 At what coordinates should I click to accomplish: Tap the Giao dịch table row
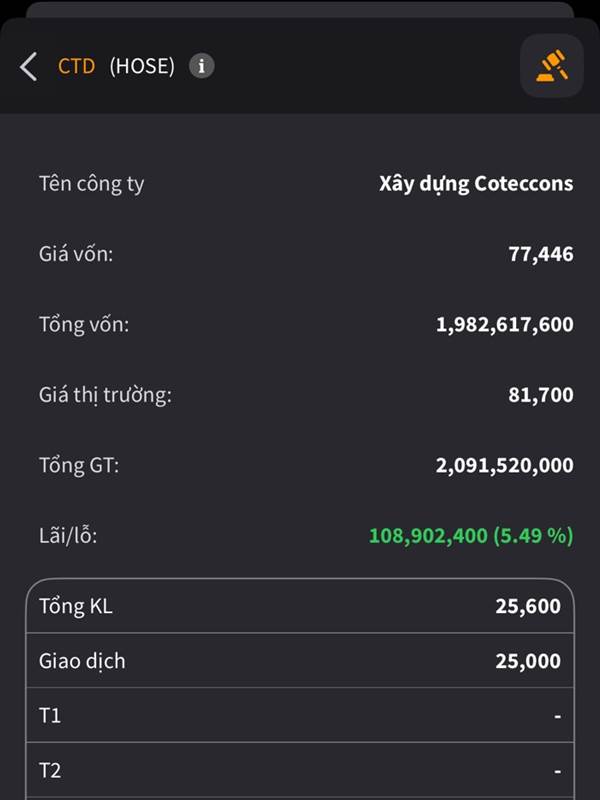(300, 661)
